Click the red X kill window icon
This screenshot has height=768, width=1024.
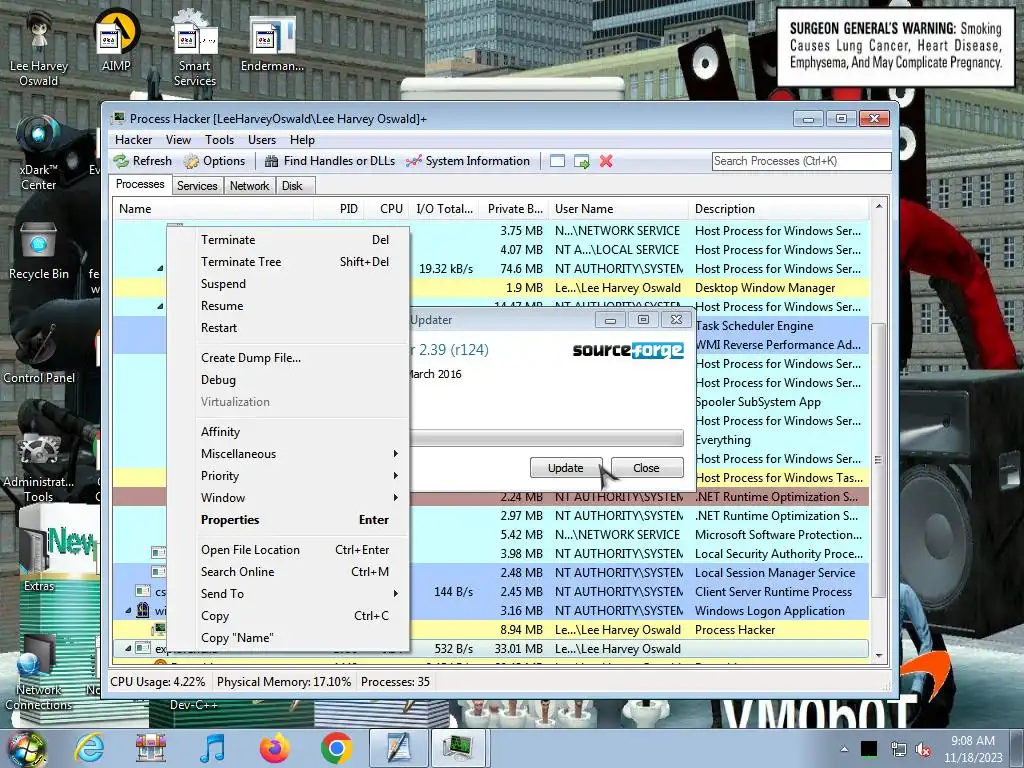coord(606,161)
